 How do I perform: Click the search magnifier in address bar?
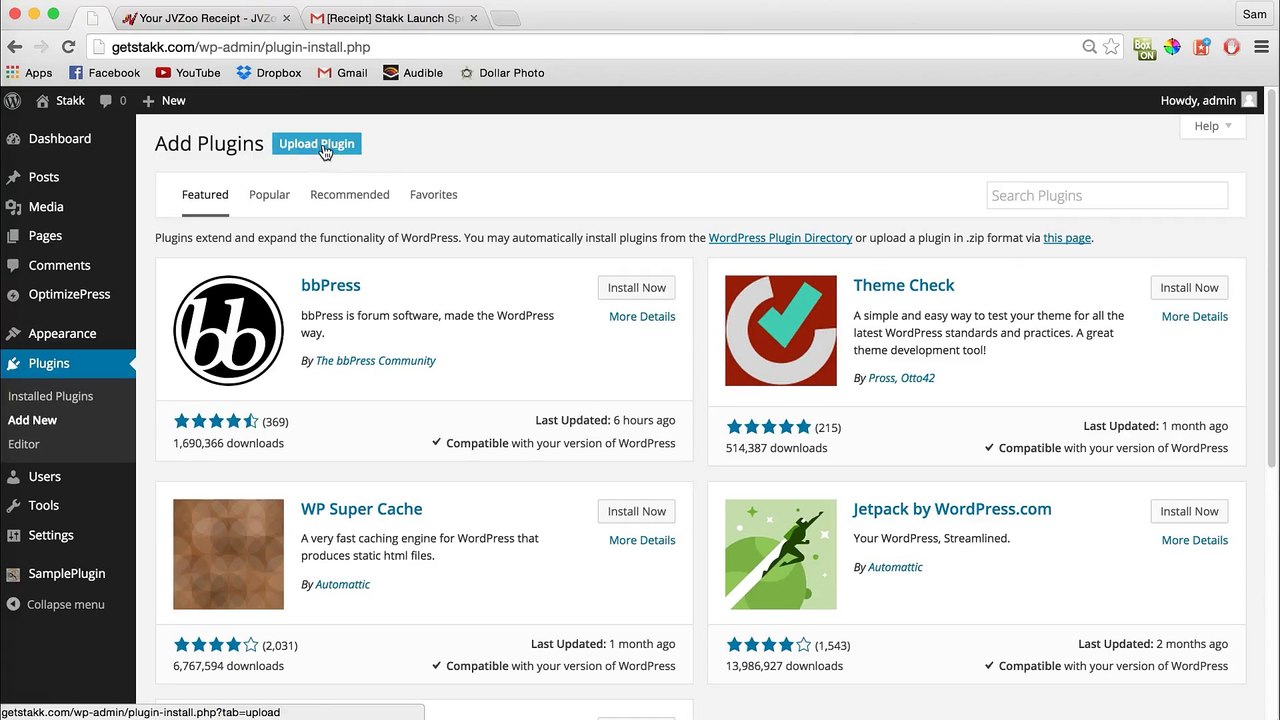point(1089,47)
